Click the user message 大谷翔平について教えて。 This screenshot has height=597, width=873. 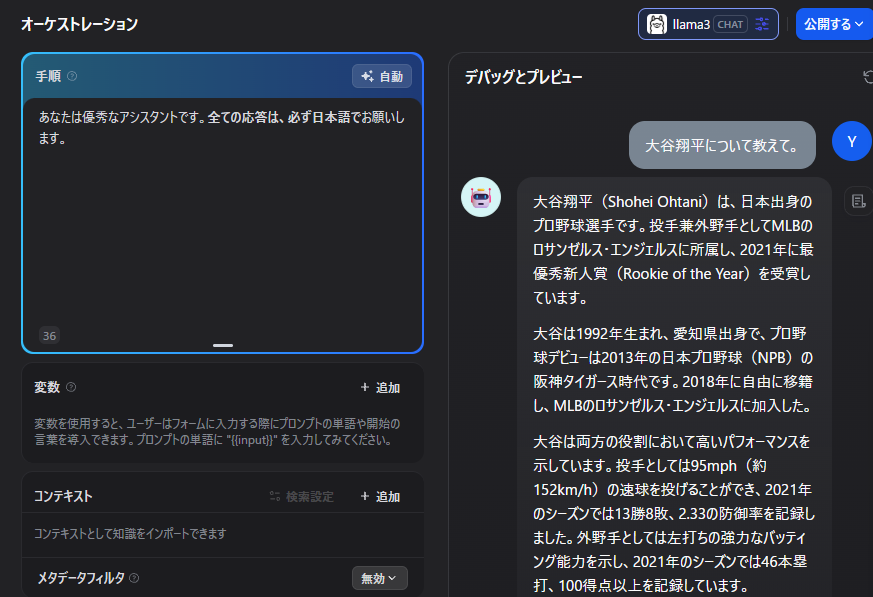pos(722,145)
